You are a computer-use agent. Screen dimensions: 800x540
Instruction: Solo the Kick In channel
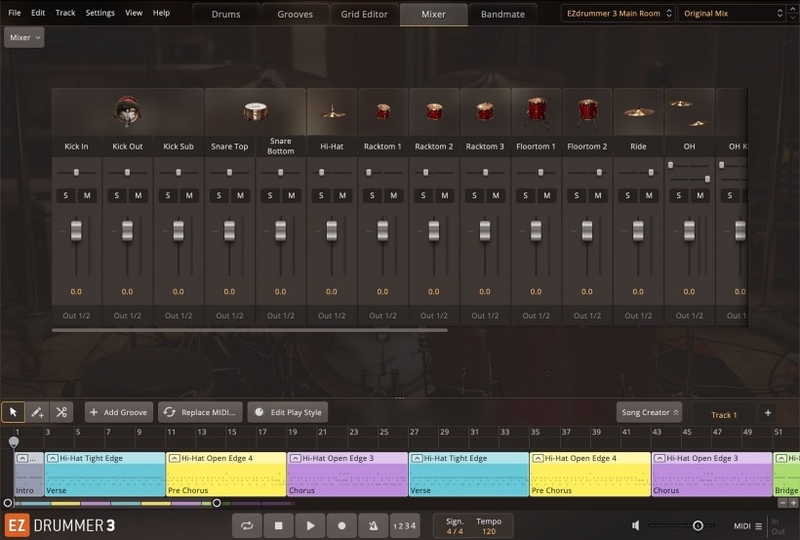tap(66, 195)
